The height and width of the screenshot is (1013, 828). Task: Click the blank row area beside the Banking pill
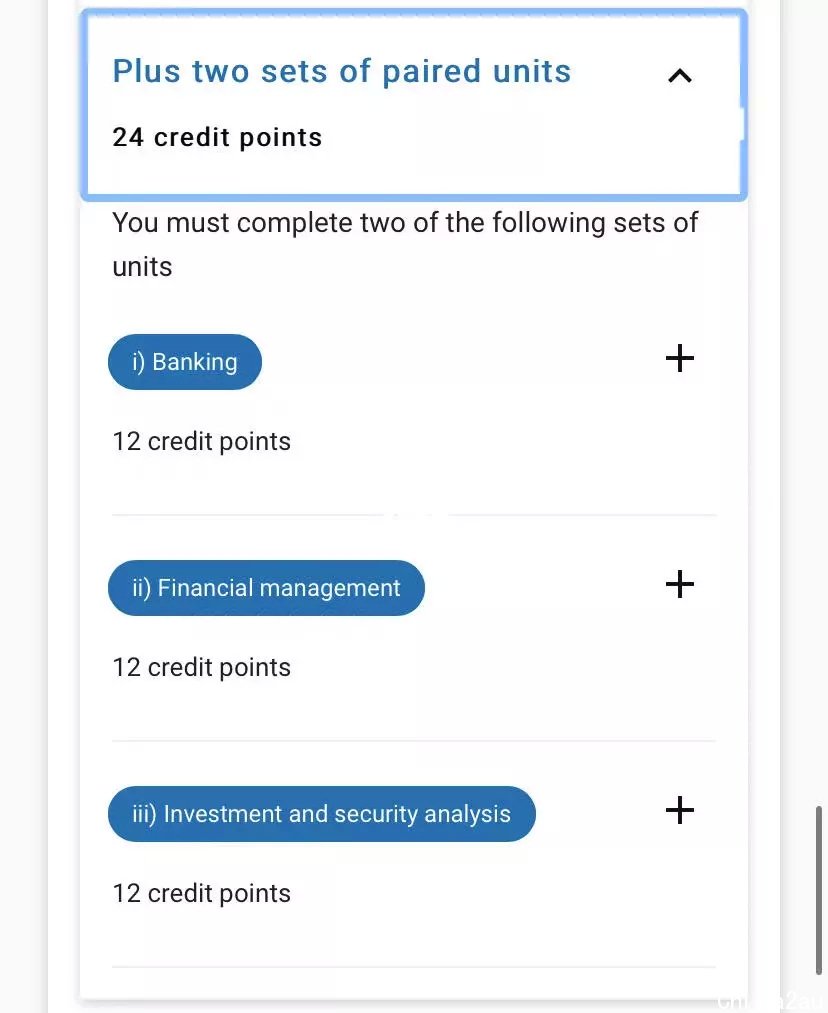462,362
